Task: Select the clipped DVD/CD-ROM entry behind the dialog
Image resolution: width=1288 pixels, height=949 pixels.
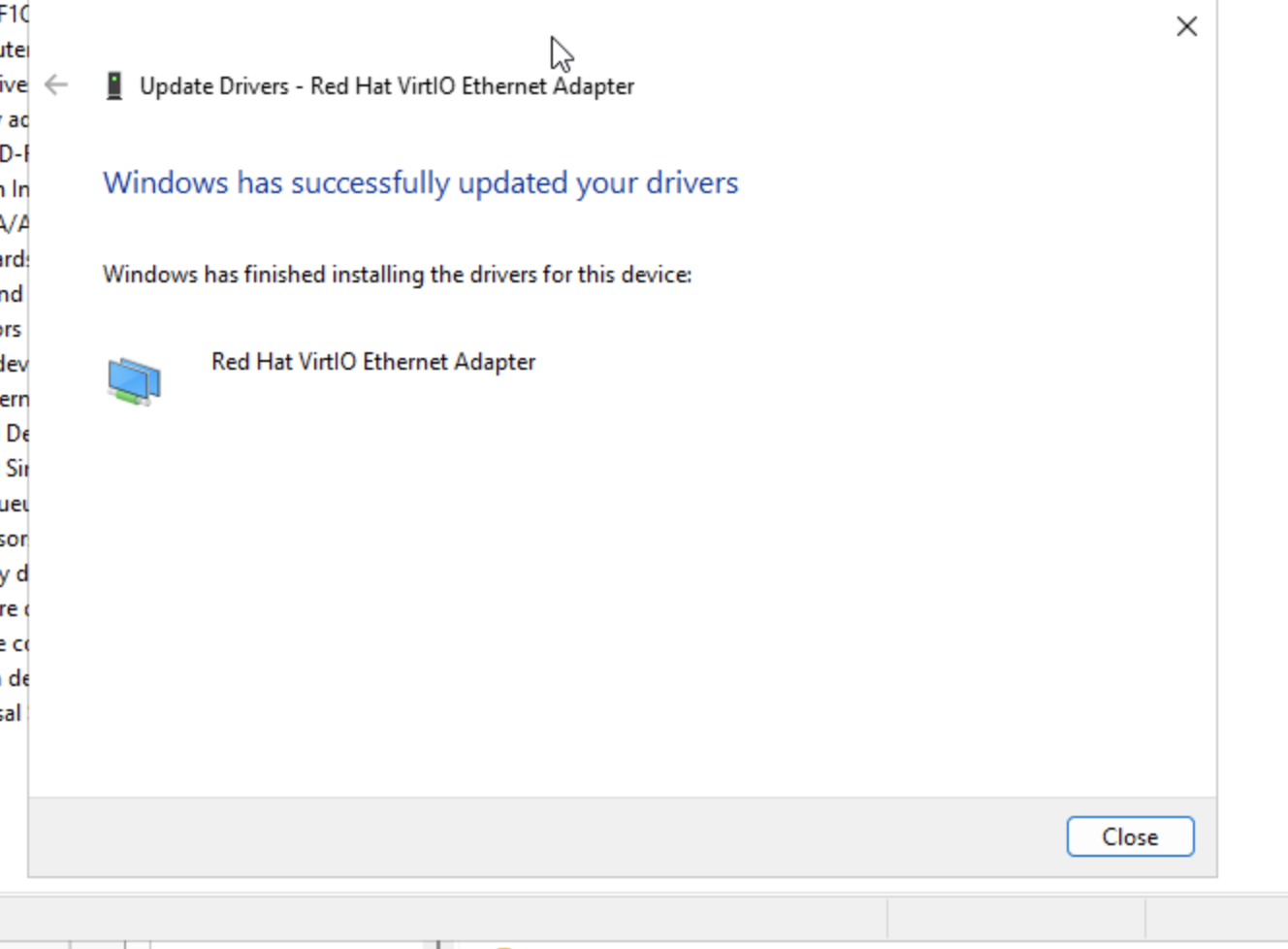Action: 14,154
